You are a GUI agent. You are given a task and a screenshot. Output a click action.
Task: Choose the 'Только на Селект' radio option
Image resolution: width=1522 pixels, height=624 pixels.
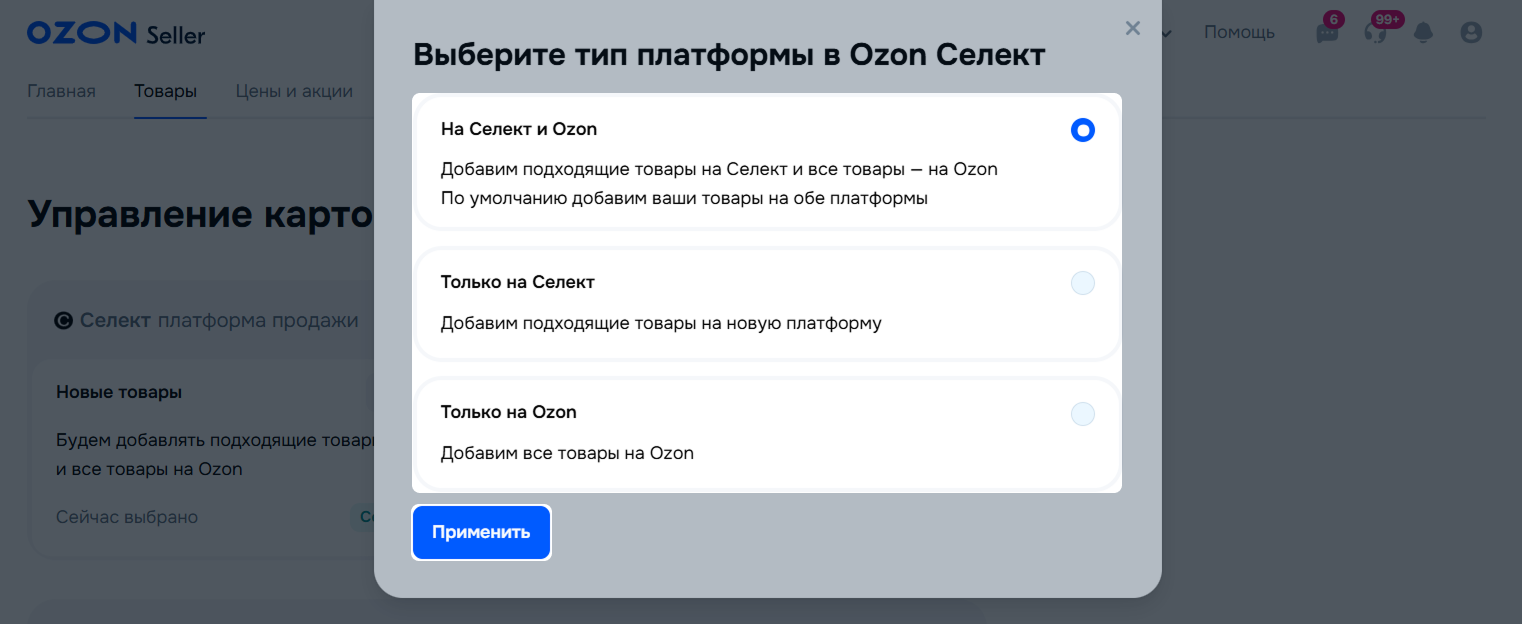pos(1082,283)
